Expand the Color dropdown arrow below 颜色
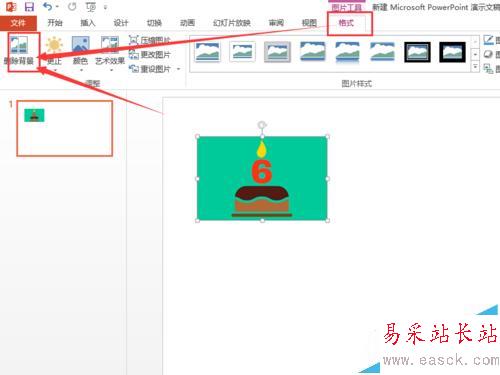The image size is (500, 375). click(x=81, y=70)
